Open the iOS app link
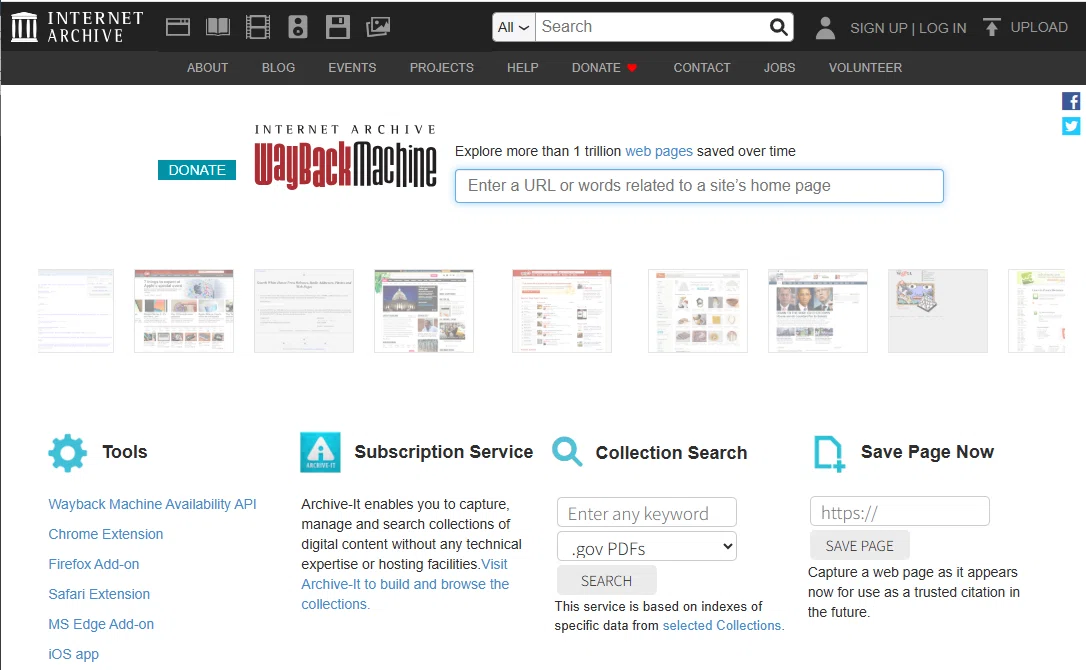Image resolution: width=1086 pixels, height=670 pixels. click(x=73, y=654)
